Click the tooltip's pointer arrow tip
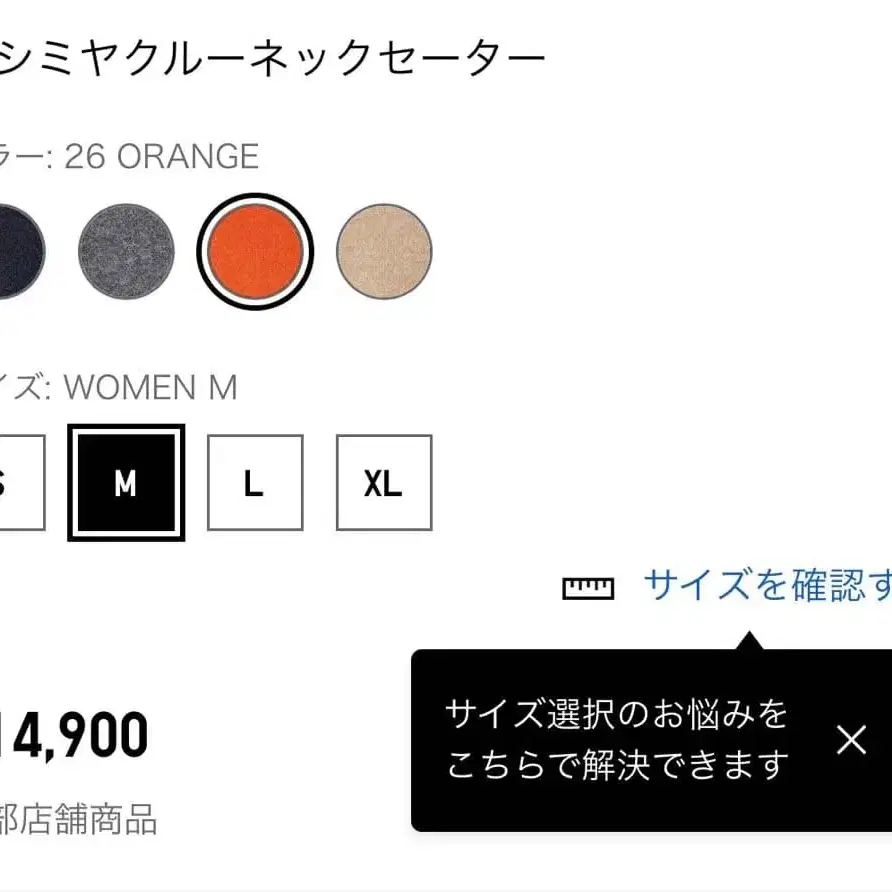The image size is (892, 892). pos(745,636)
